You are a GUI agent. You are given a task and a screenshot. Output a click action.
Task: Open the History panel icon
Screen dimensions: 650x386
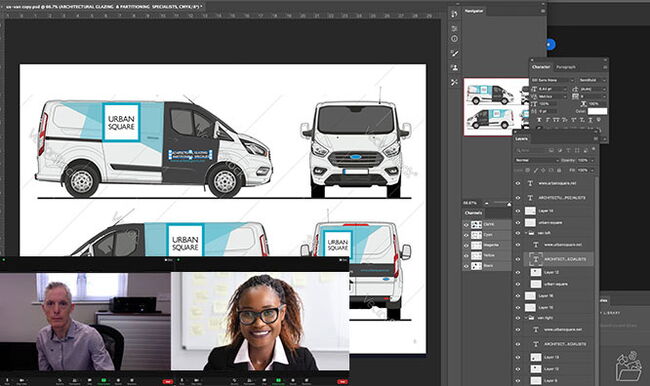(x=454, y=14)
